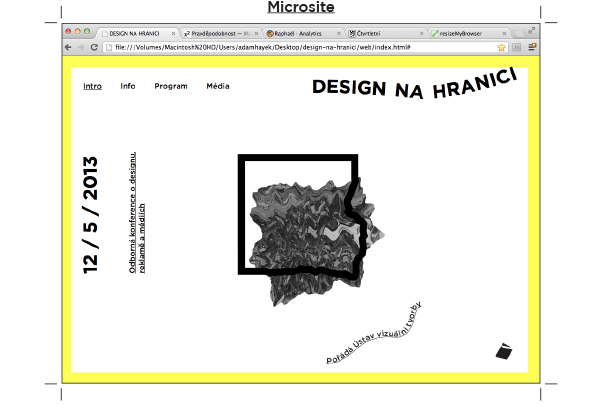Click the extension icon beside the bookmark star

click(517, 47)
